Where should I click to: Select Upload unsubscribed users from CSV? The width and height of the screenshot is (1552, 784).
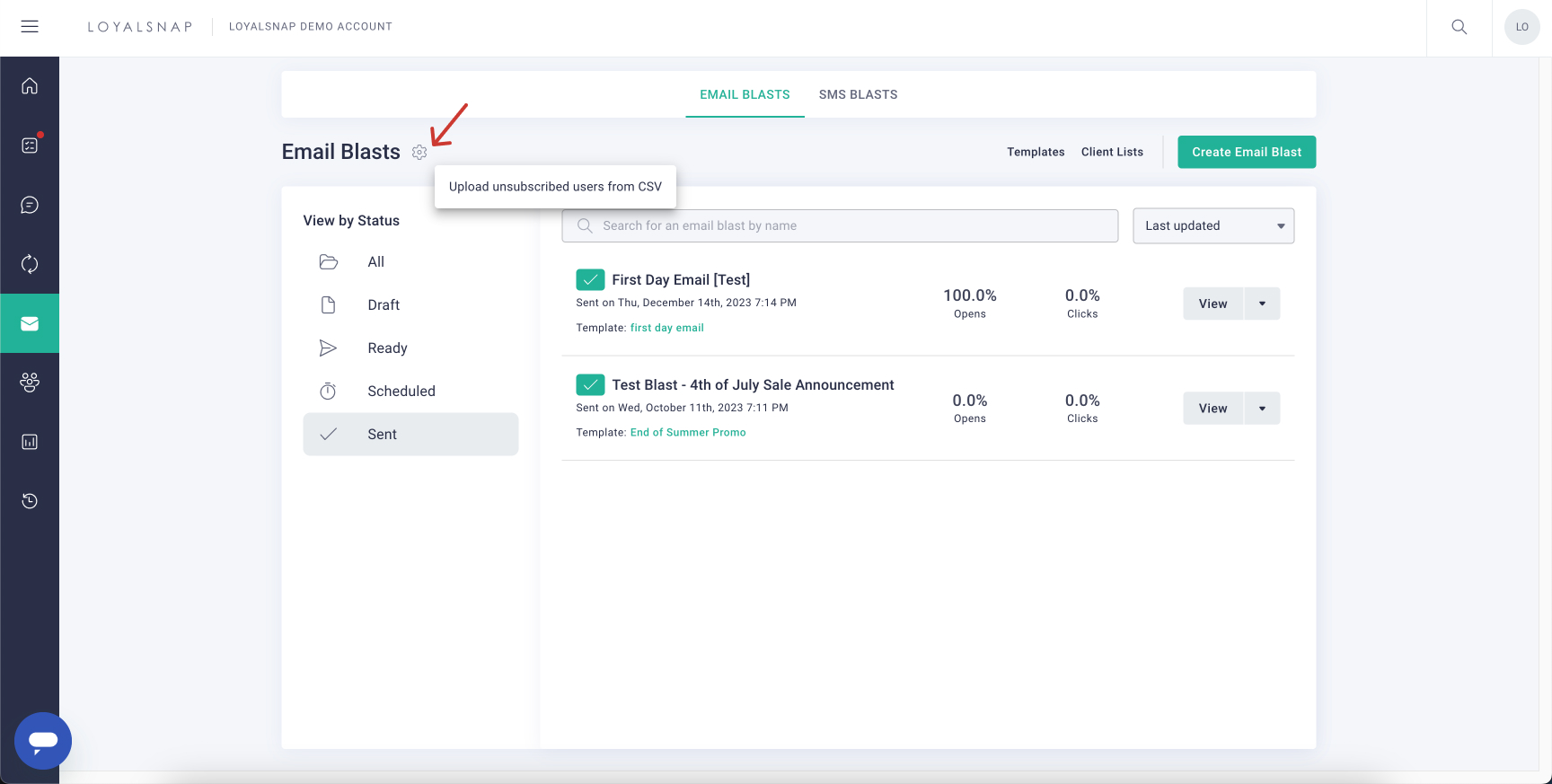[555, 187]
